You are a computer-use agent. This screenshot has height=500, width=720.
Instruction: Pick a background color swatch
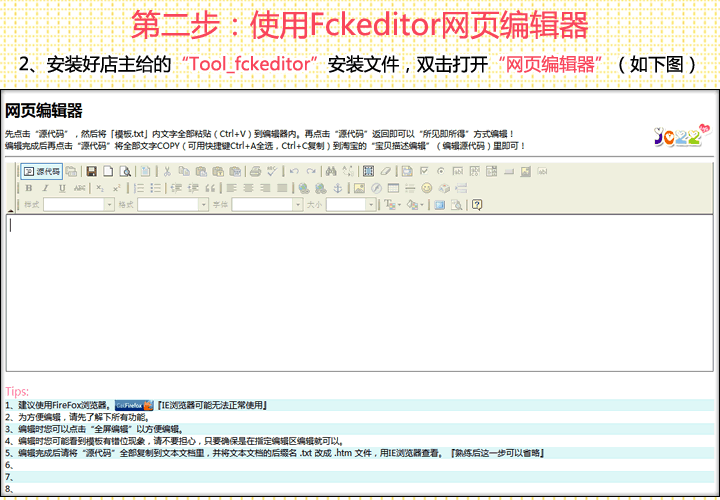pos(415,204)
